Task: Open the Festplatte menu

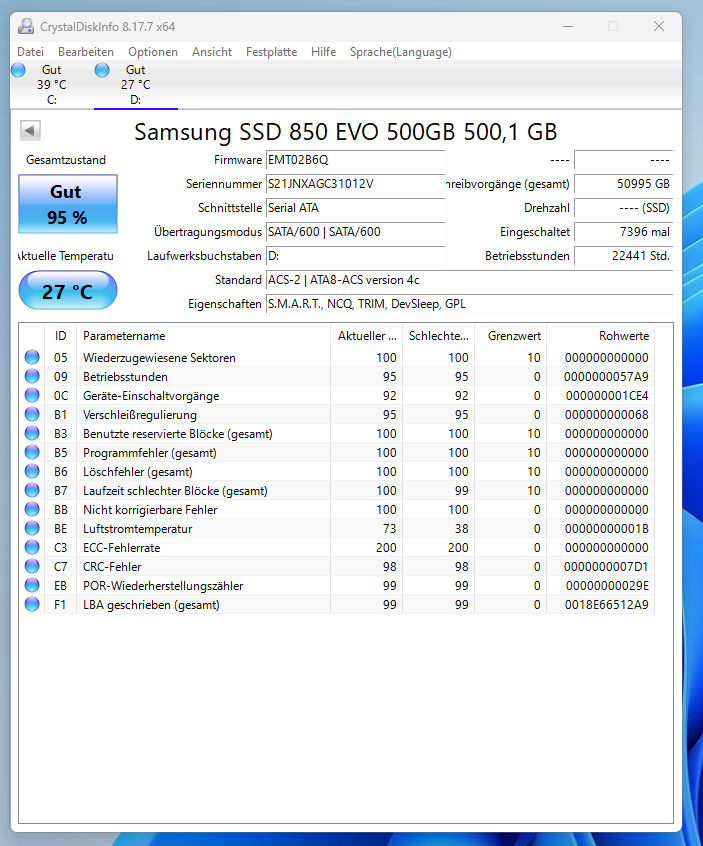Action: 271,52
